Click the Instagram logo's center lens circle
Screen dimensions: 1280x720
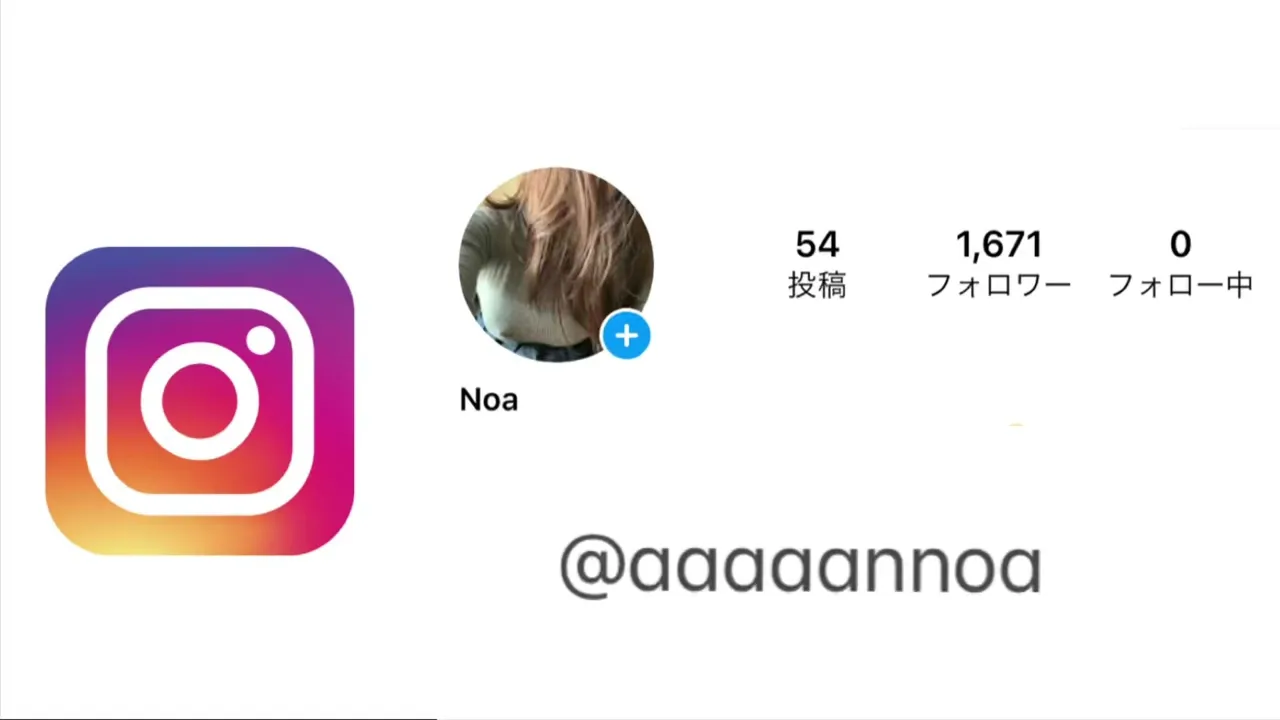click(200, 401)
